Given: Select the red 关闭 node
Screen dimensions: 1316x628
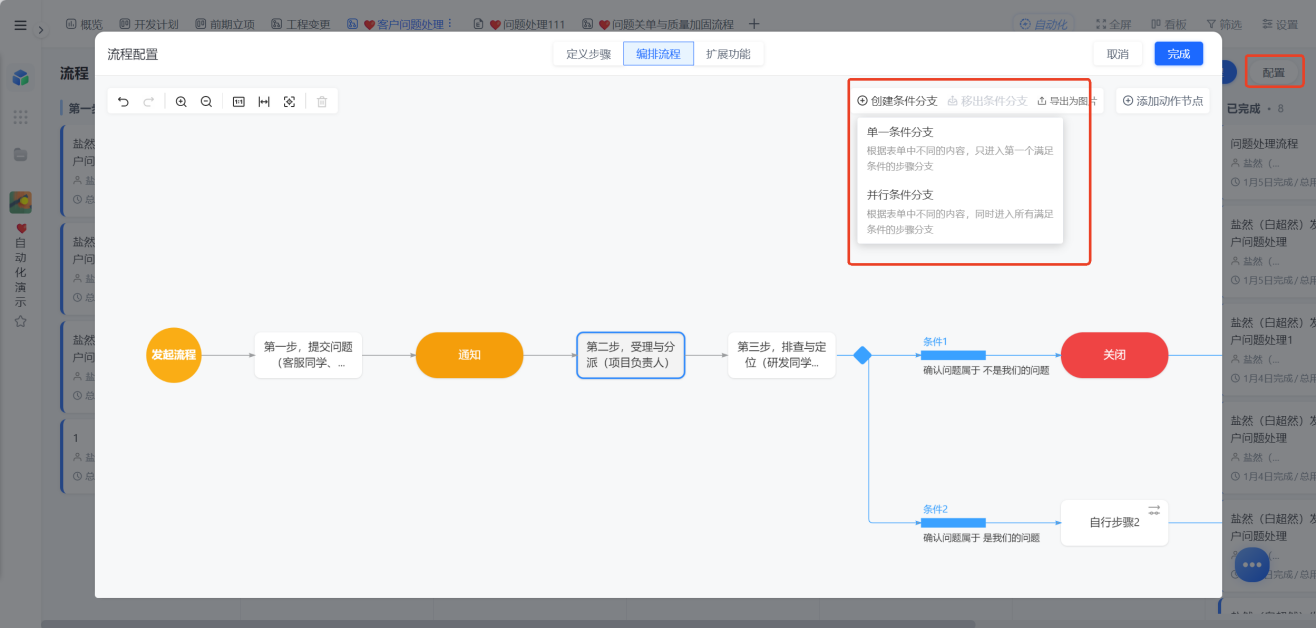Looking at the screenshot, I should tap(1114, 355).
